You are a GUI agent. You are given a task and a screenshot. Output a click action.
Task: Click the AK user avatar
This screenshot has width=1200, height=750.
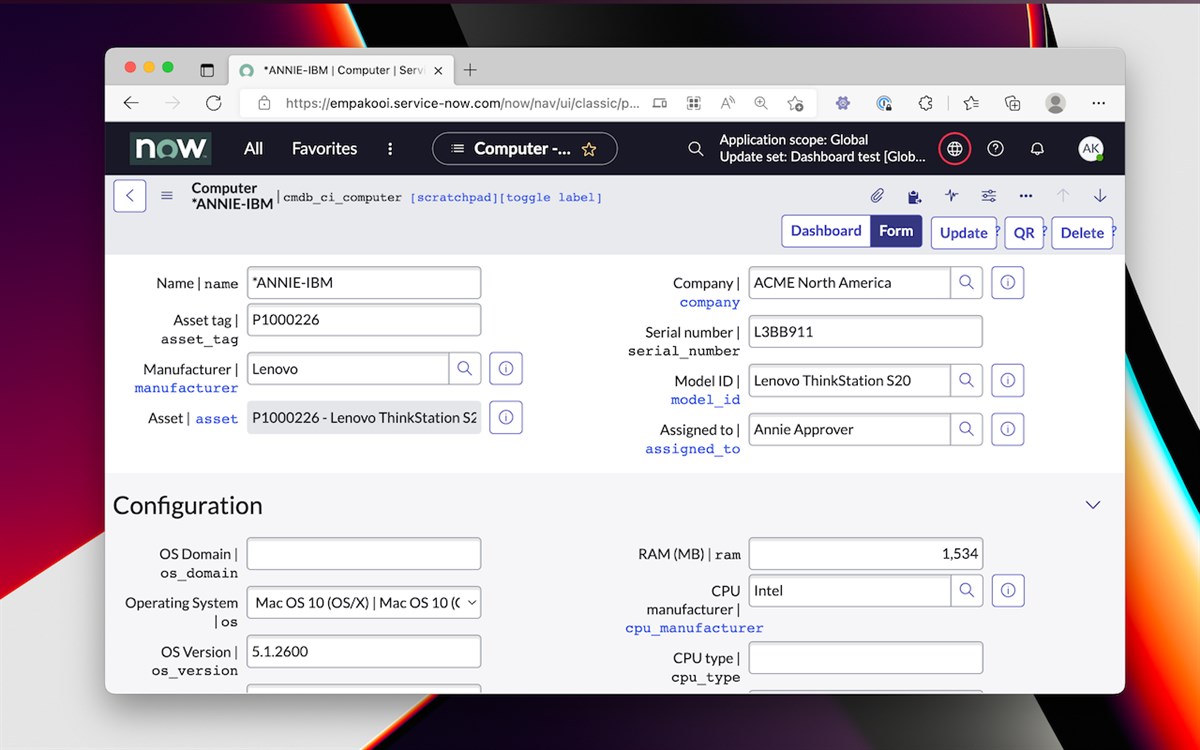(1091, 148)
